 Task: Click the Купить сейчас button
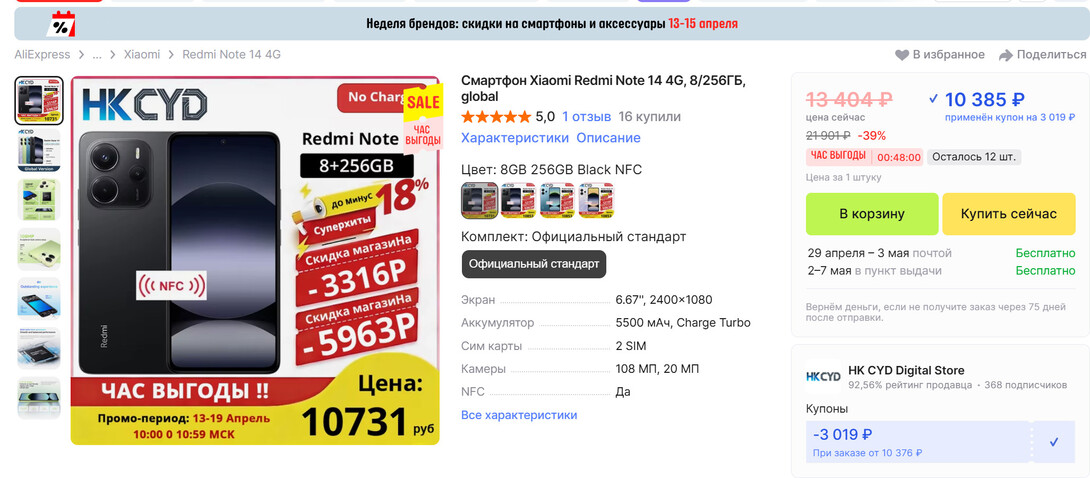click(1009, 214)
